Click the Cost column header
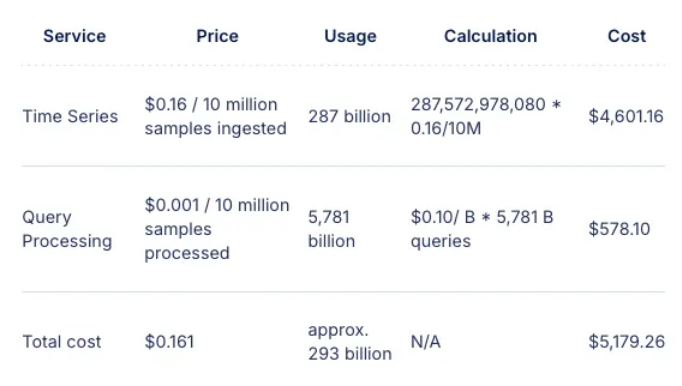682x386 pixels. pyautogui.click(x=626, y=36)
